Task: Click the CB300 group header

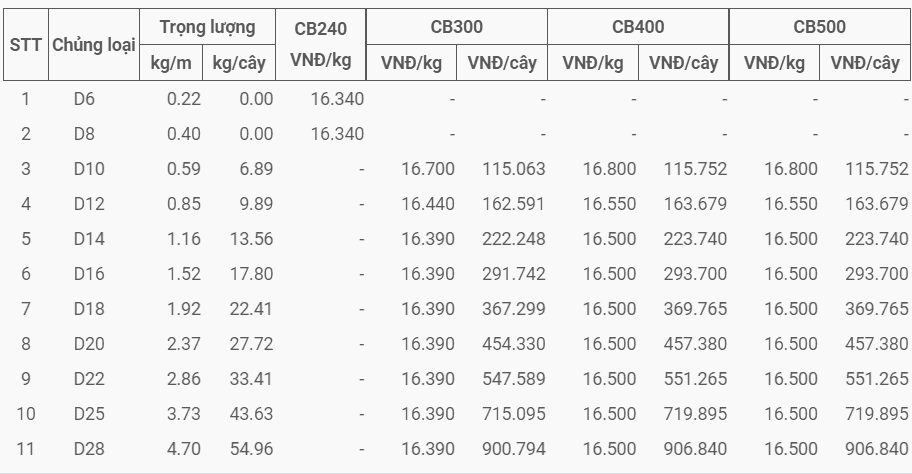Action: click(x=457, y=27)
